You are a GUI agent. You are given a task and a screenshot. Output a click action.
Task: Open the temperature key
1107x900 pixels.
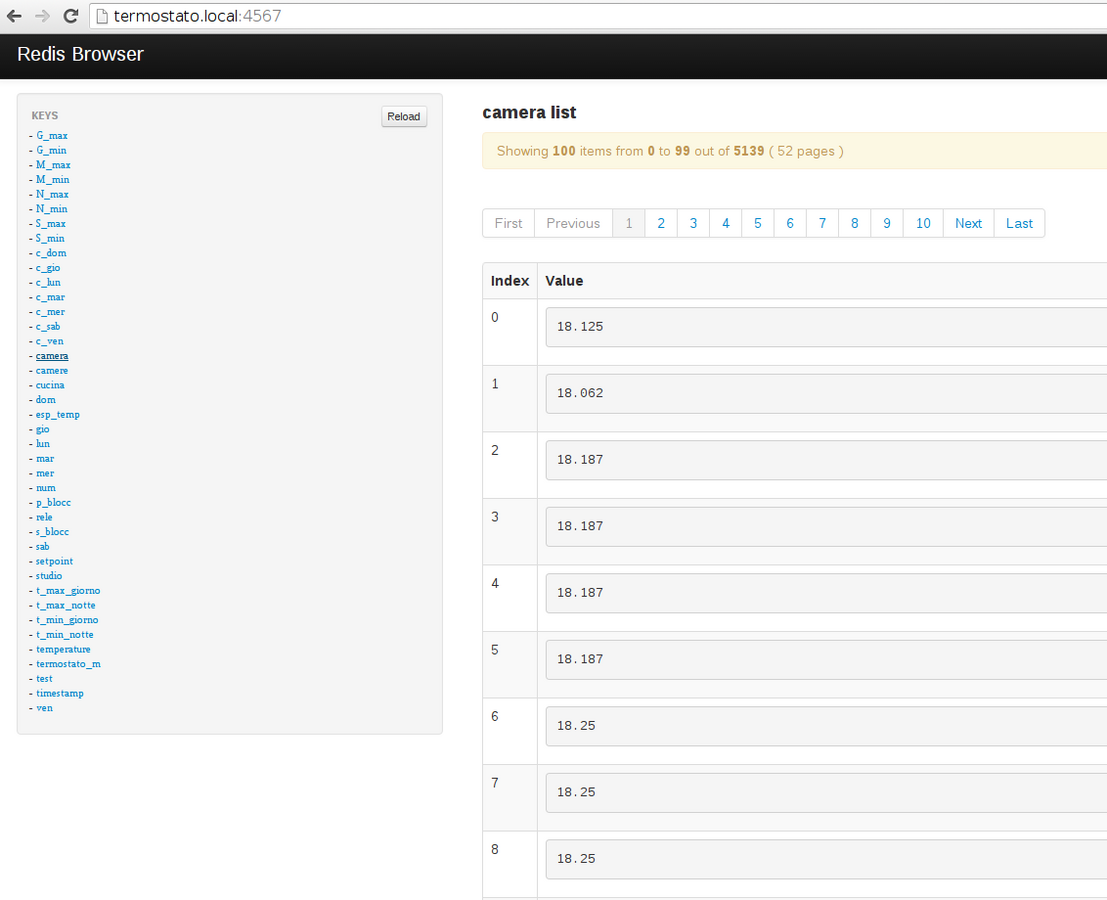point(63,649)
